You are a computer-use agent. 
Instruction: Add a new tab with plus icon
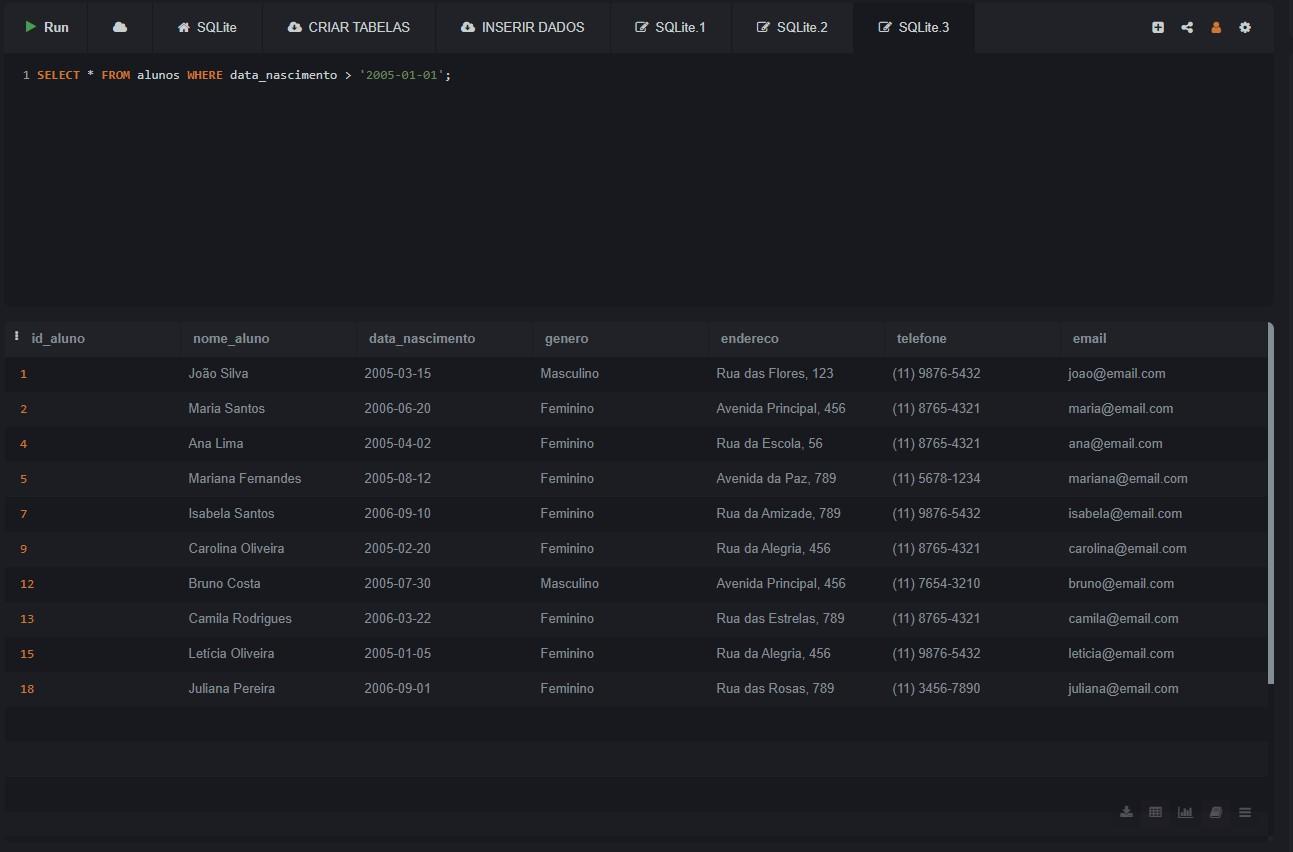tap(1158, 27)
